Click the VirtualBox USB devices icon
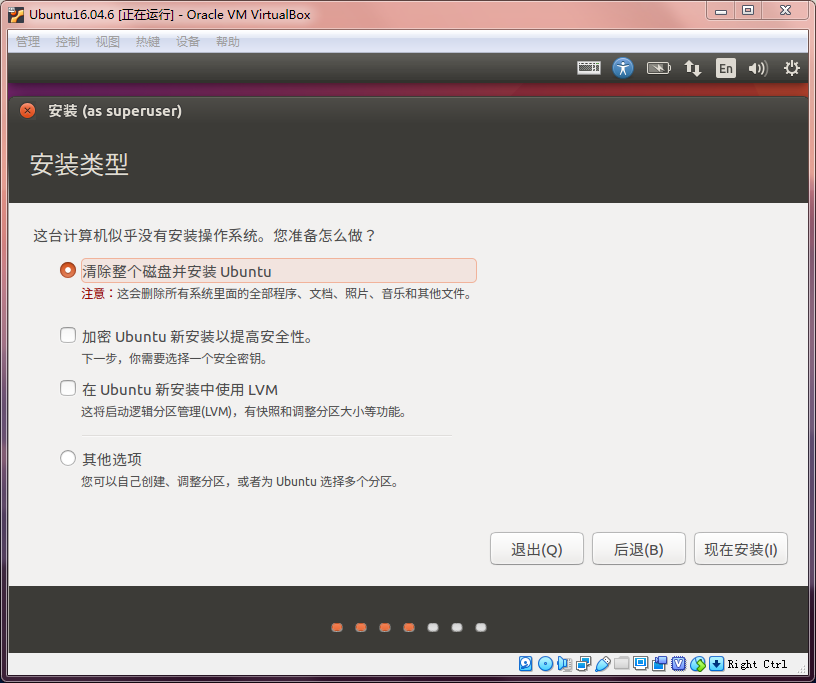Viewport: 816px width, 683px height. 602,664
